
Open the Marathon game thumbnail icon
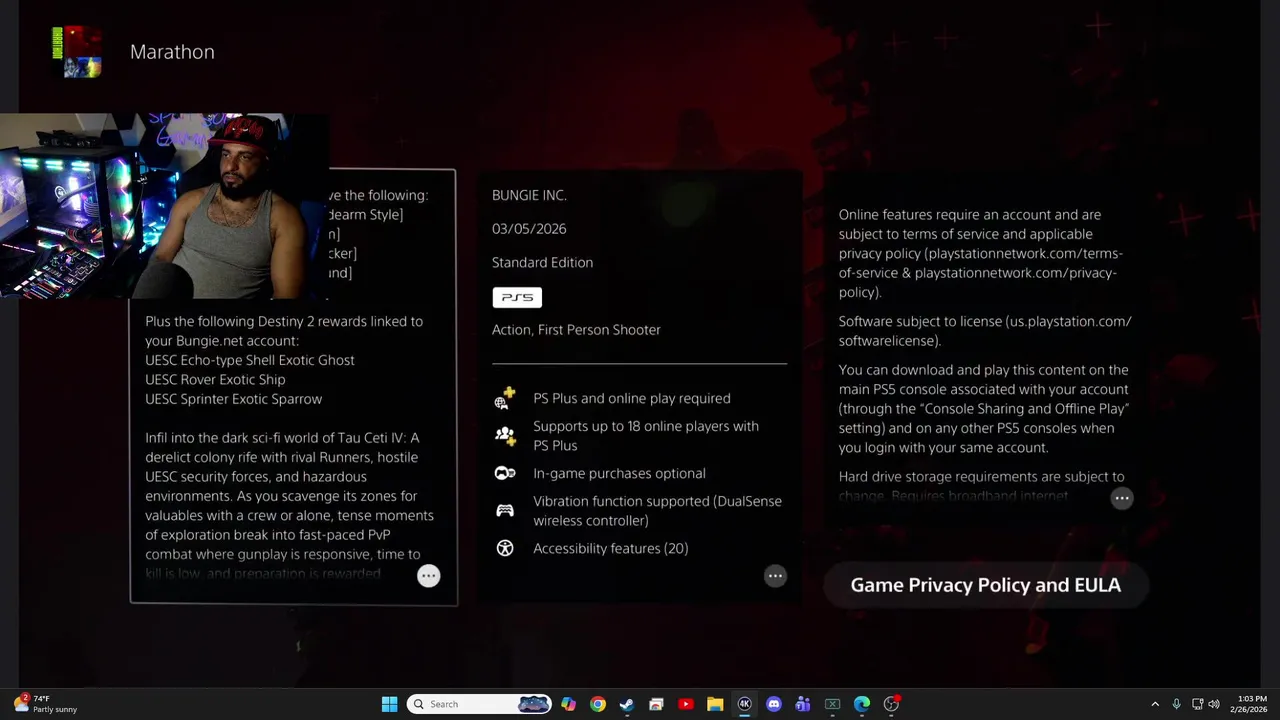tap(77, 52)
